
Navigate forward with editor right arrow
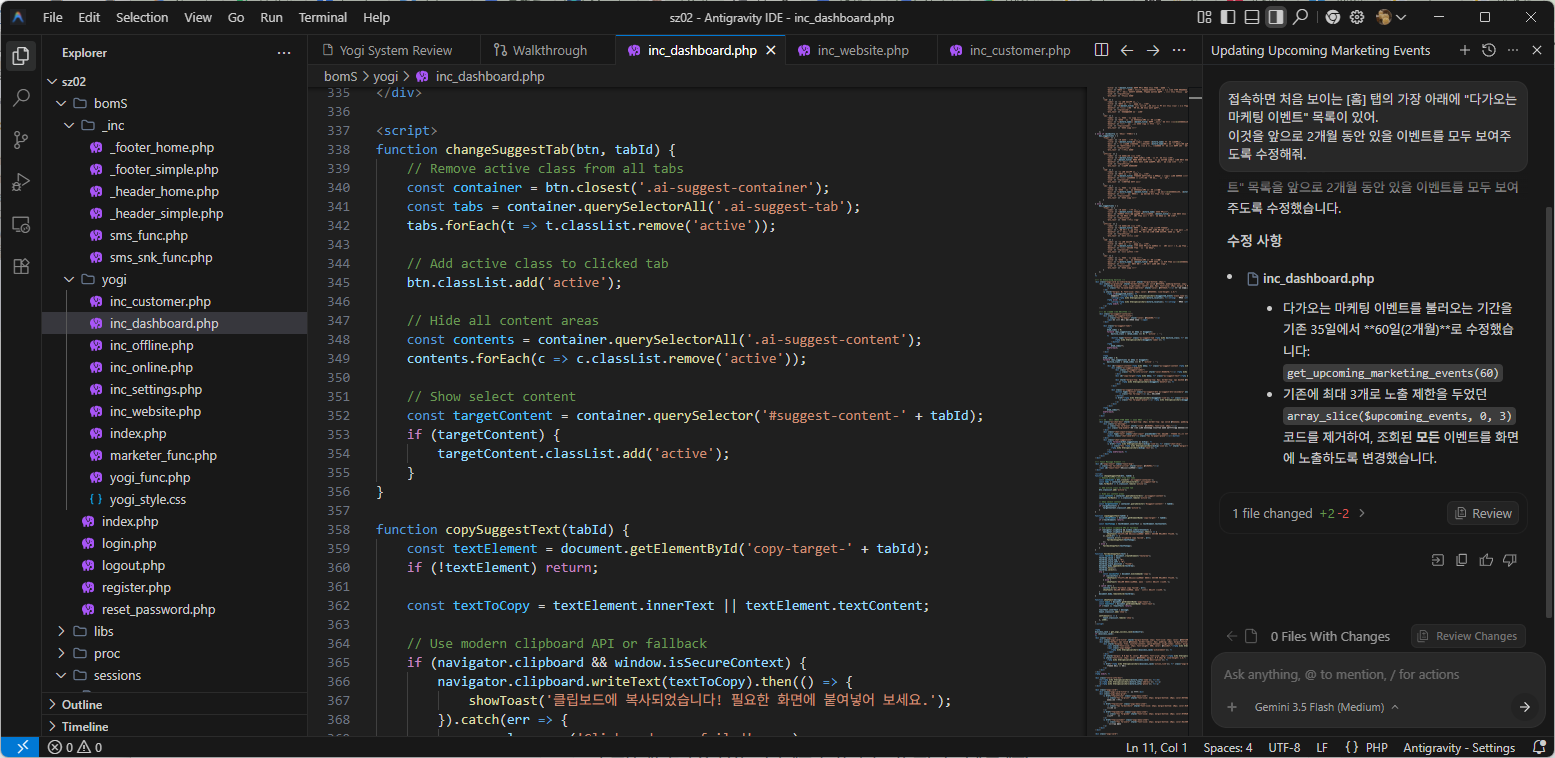pos(1153,50)
